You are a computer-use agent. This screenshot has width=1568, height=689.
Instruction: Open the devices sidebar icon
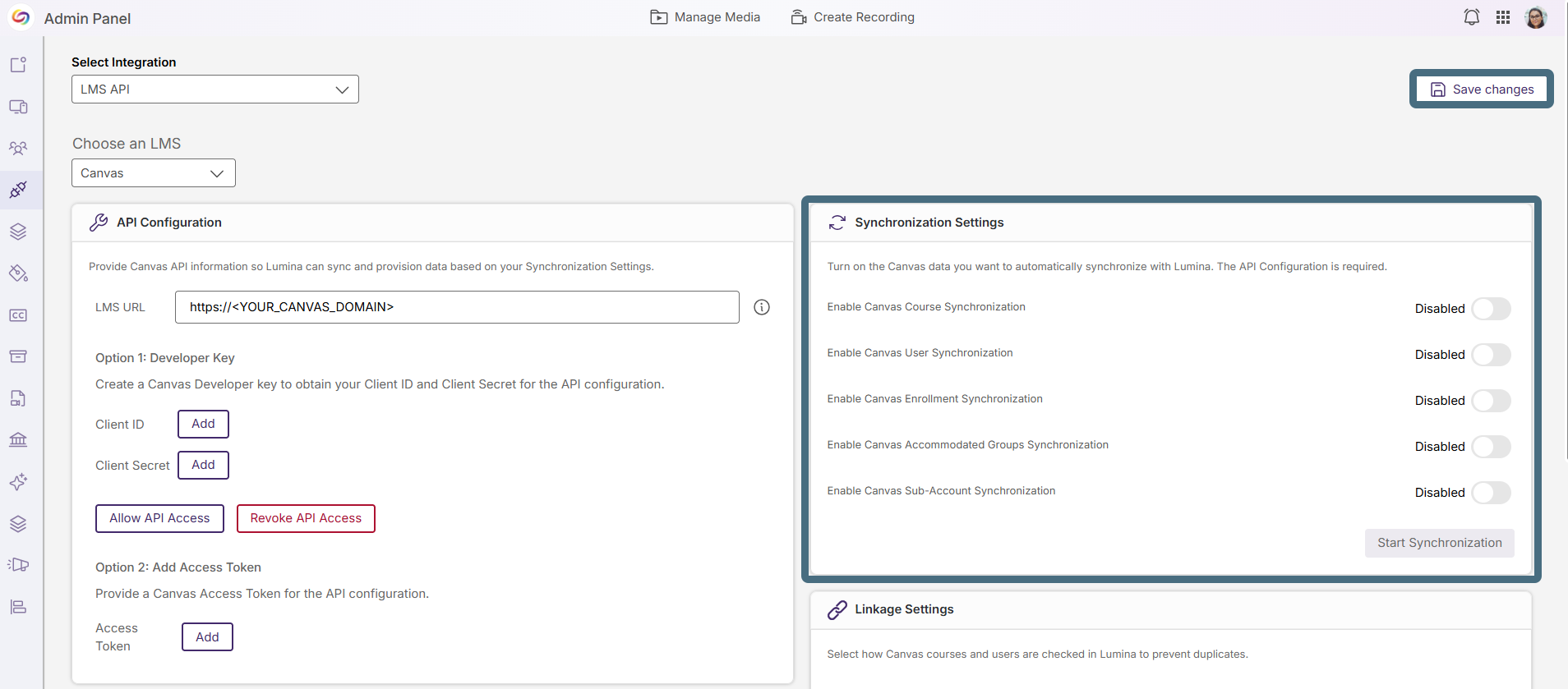point(18,107)
